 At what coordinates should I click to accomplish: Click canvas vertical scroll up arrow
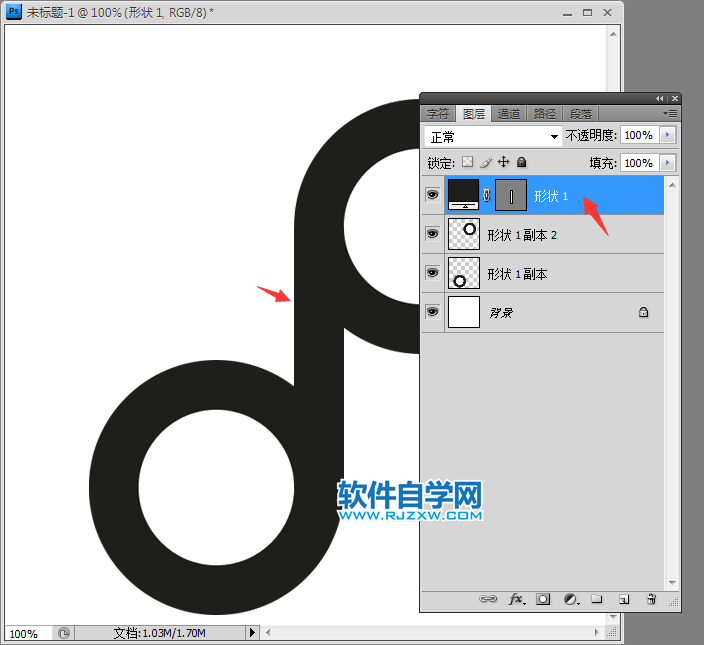point(613,34)
